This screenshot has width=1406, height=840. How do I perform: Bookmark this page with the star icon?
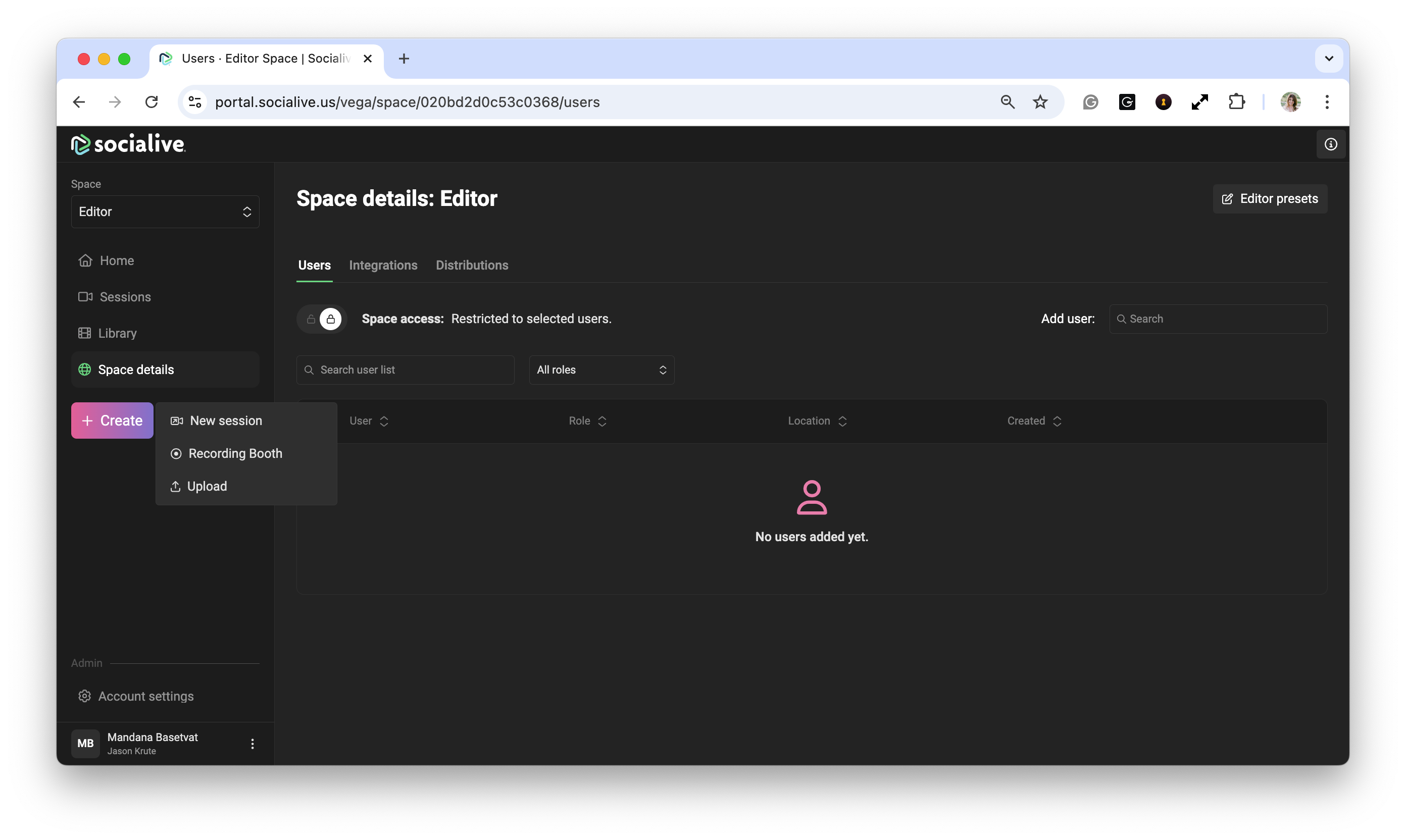[1040, 102]
